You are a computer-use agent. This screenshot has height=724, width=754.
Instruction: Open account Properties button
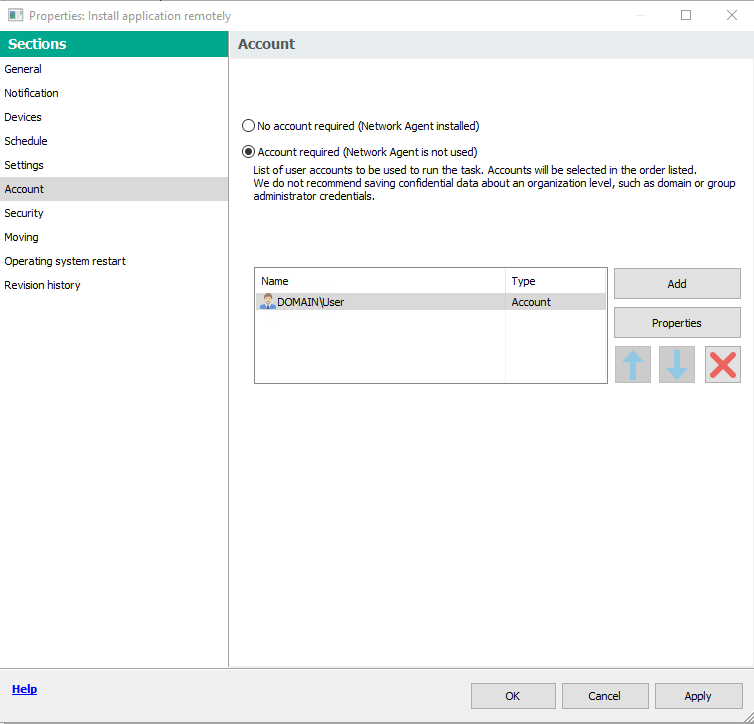pos(677,323)
